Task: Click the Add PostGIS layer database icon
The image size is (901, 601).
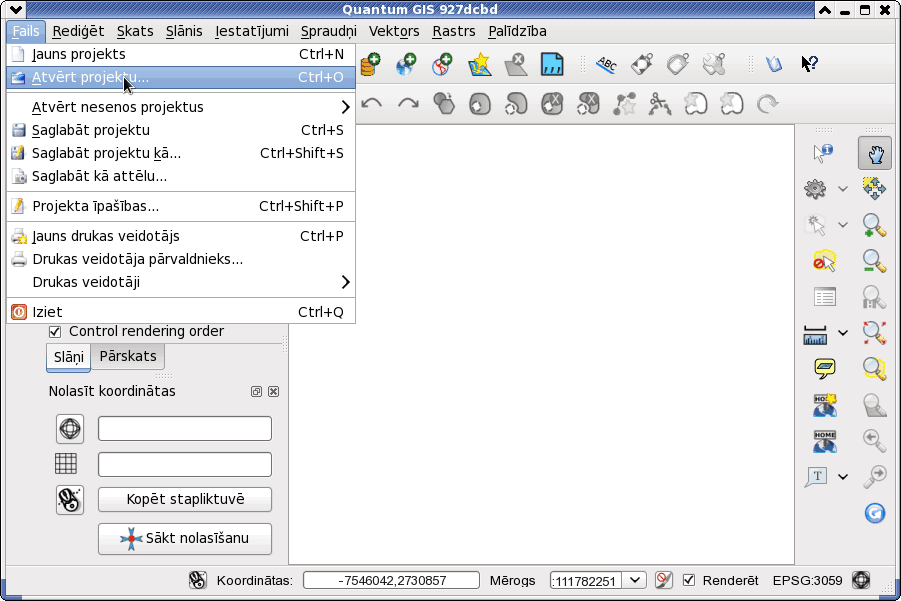Action: tap(371, 64)
